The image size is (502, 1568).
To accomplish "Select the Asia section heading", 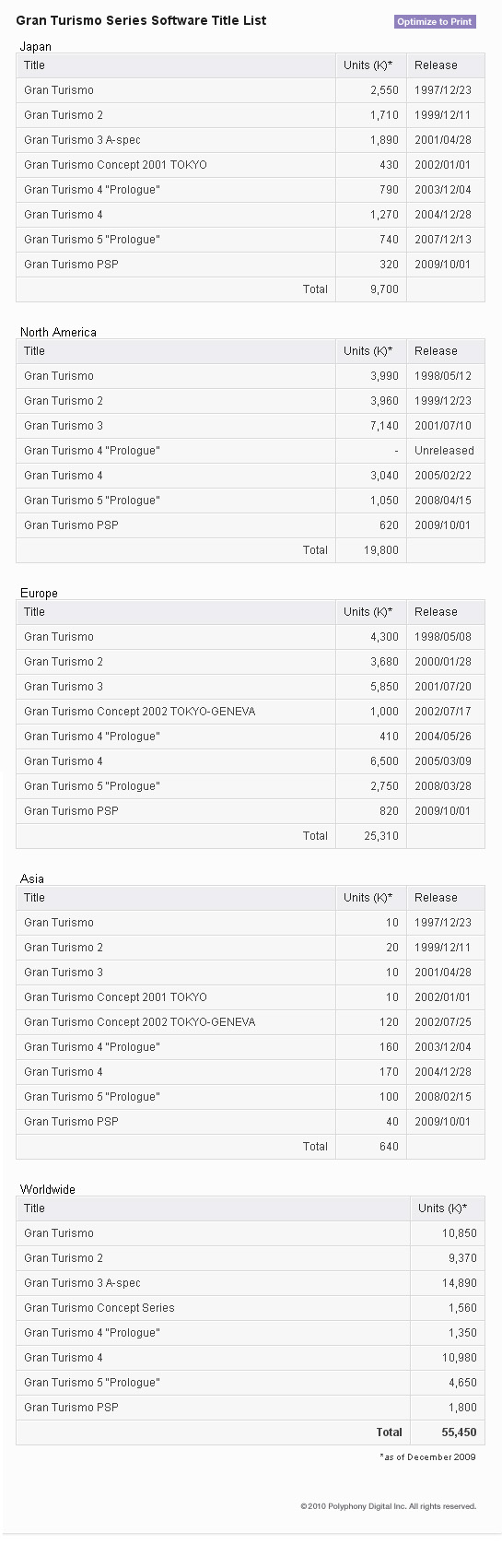I will coord(32,878).
